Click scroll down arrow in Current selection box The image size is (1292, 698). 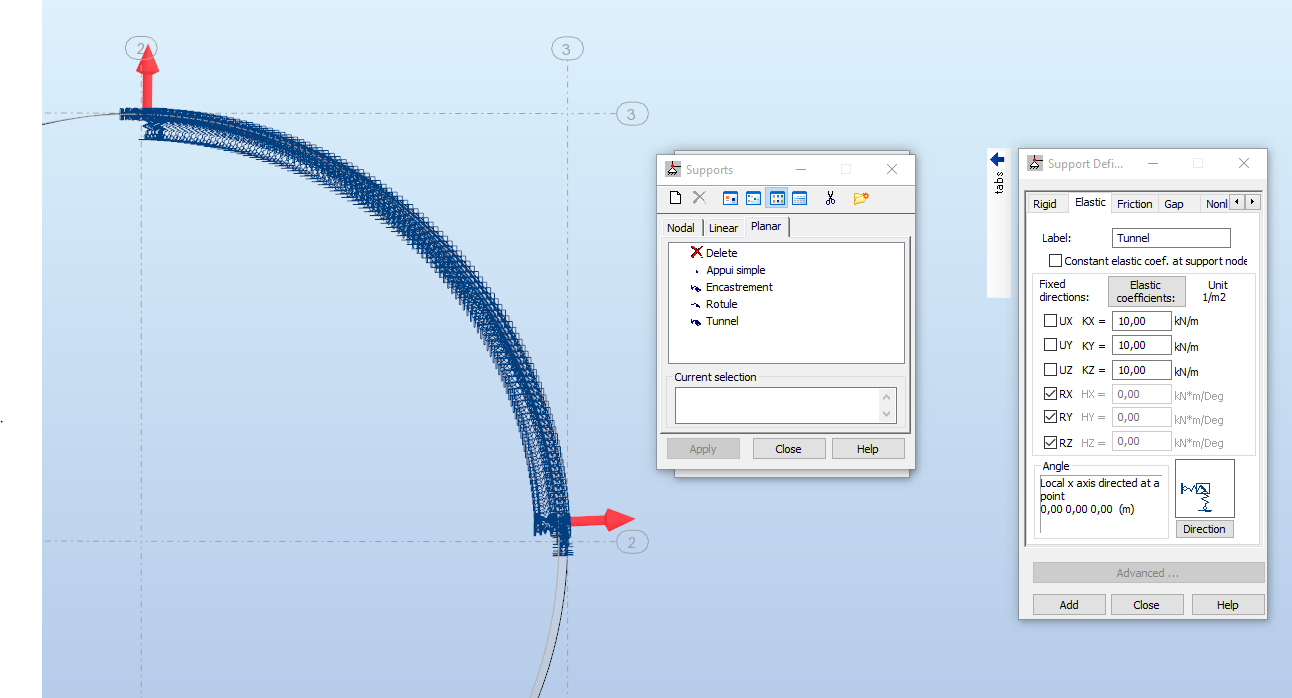tap(887, 414)
